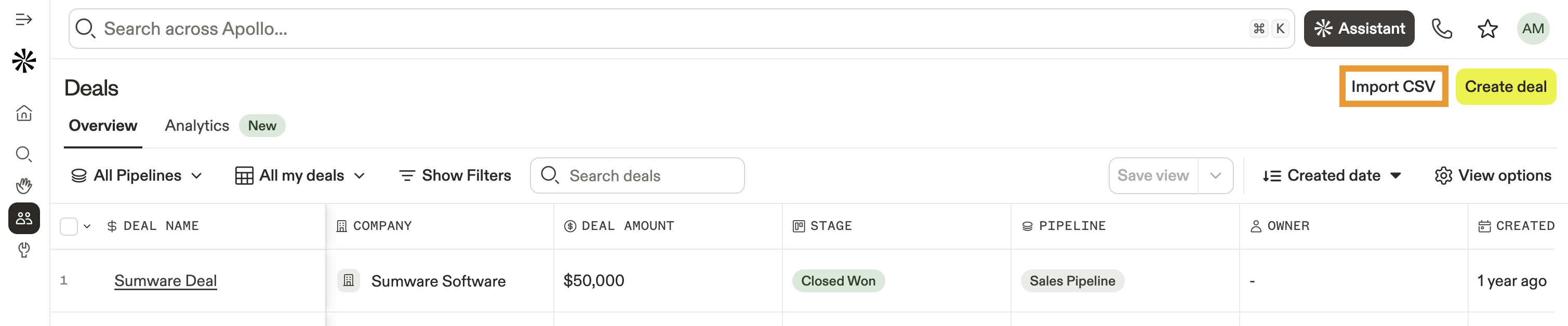The width and height of the screenshot is (1568, 326).
Task: Open Created date sort dropdown
Action: (x=1332, y=176)
